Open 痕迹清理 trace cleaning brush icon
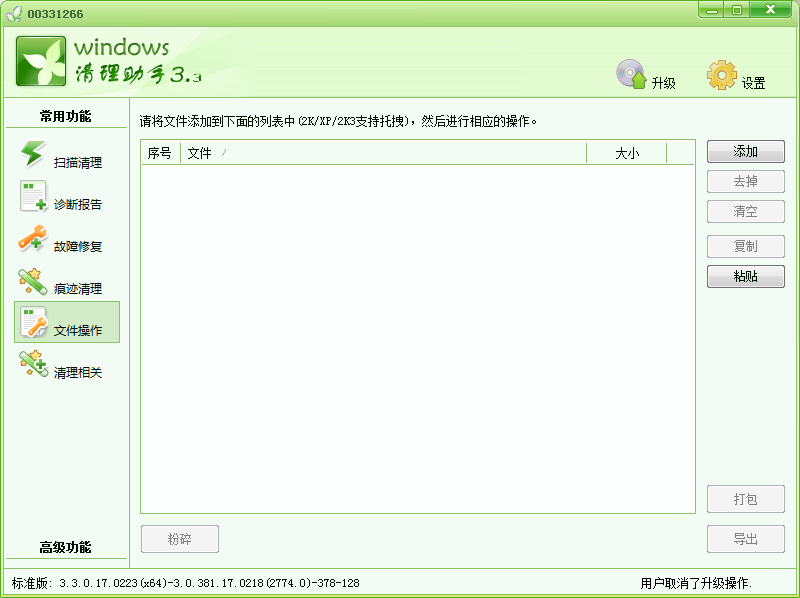This screenshot has width=800, height=598. 31,282
